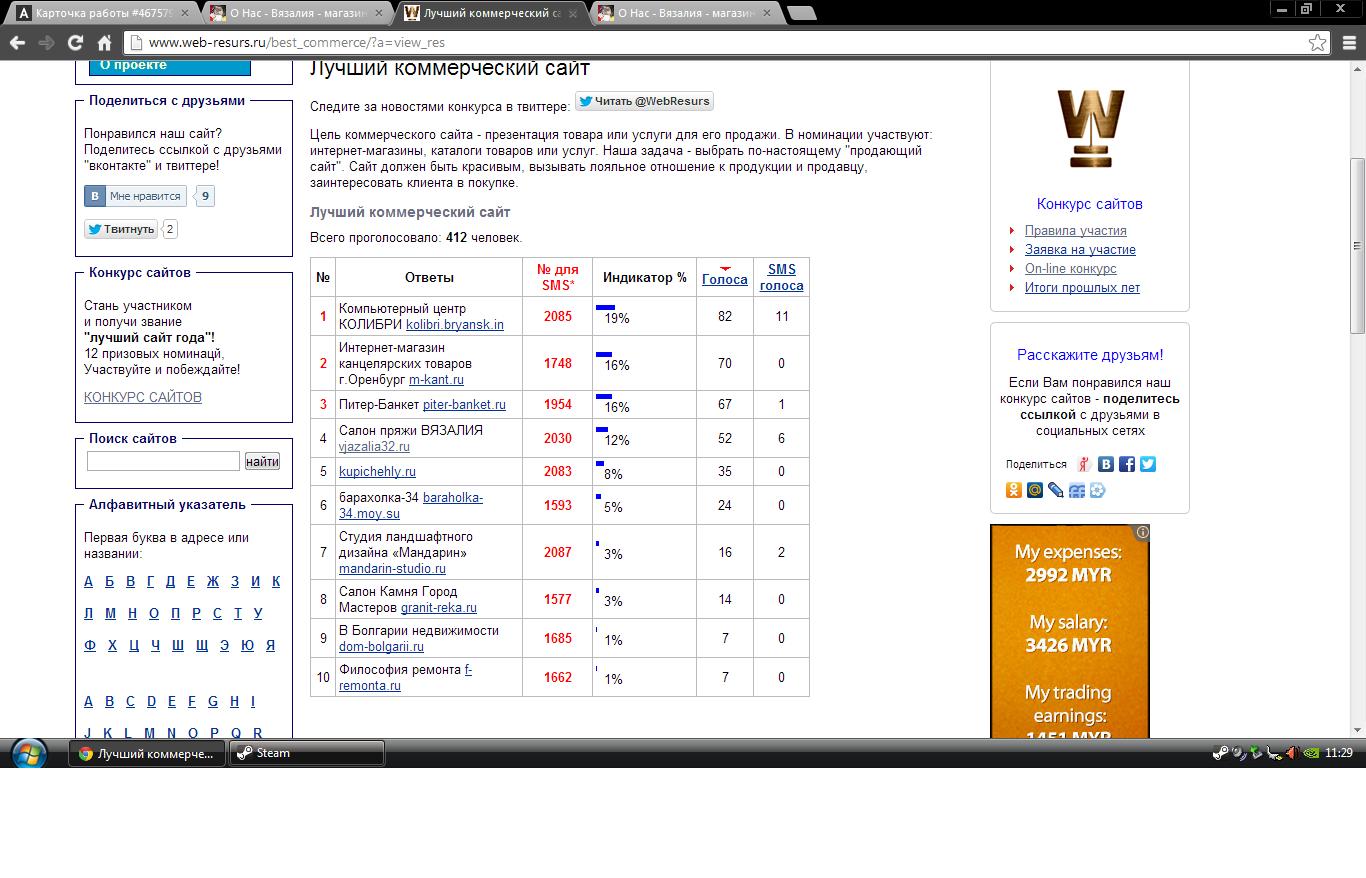This screenshot has width=1366, height=878.
Task: Open Итоги прошлых лет link
Action: 1082,287
